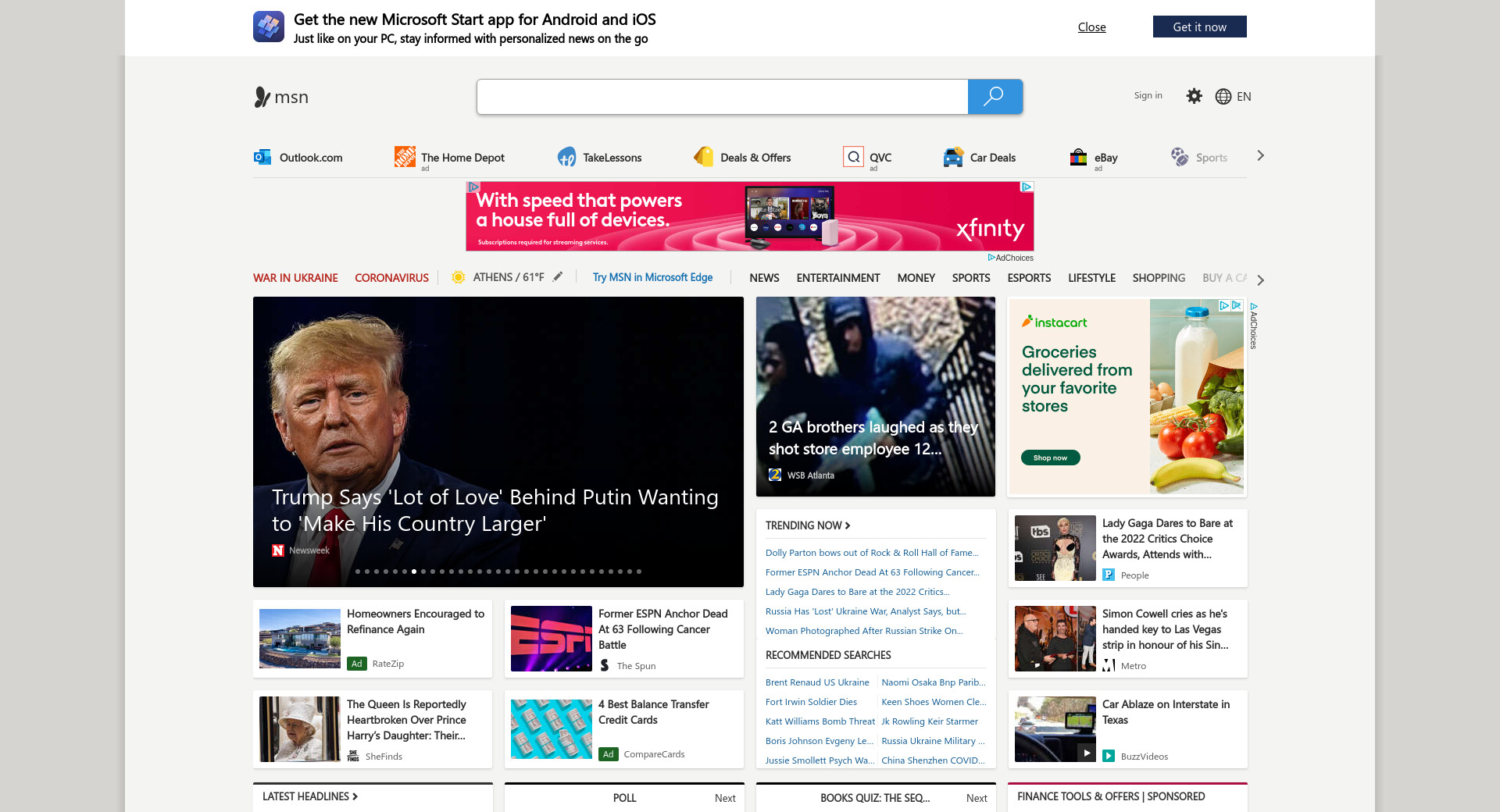
Task: Open the TakeLessons shortcut icon
Action: [x=566, y=157]
